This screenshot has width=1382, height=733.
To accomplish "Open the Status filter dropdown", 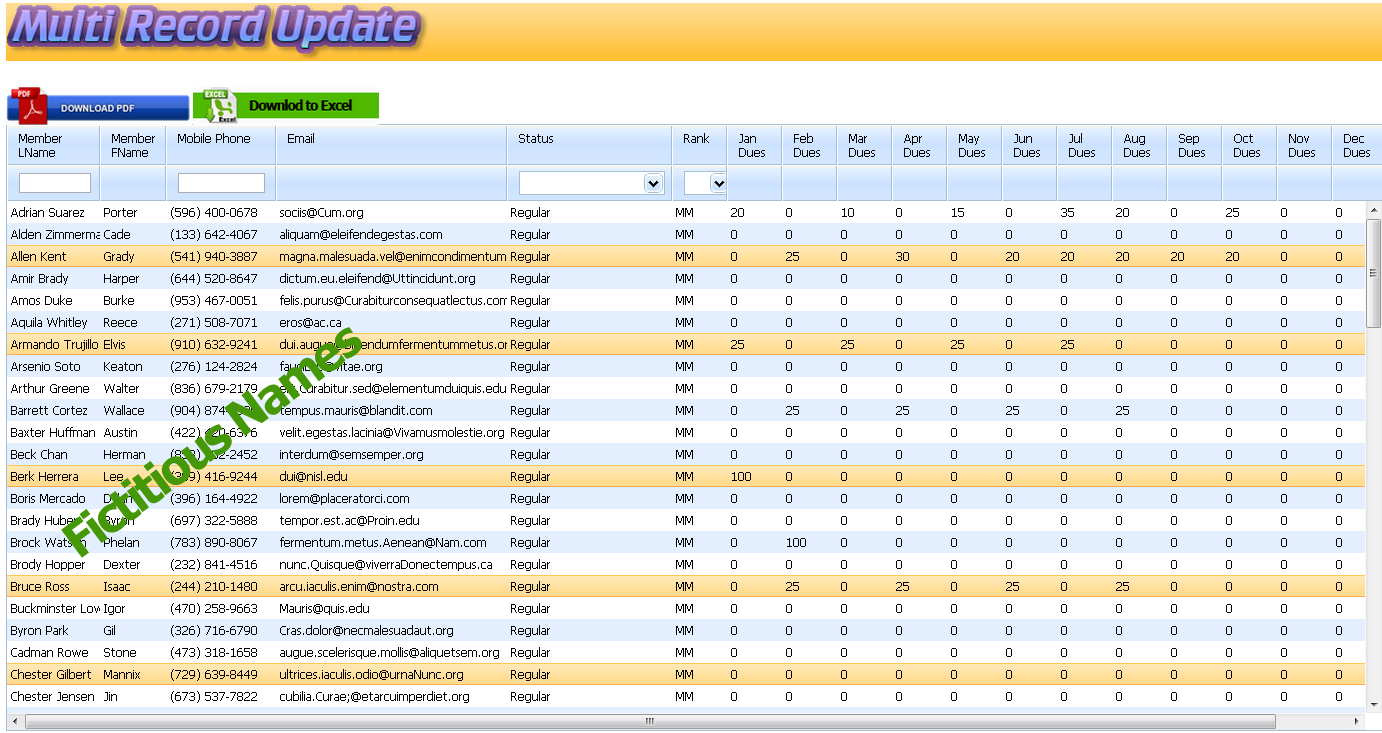I will [x=653, y=183].
